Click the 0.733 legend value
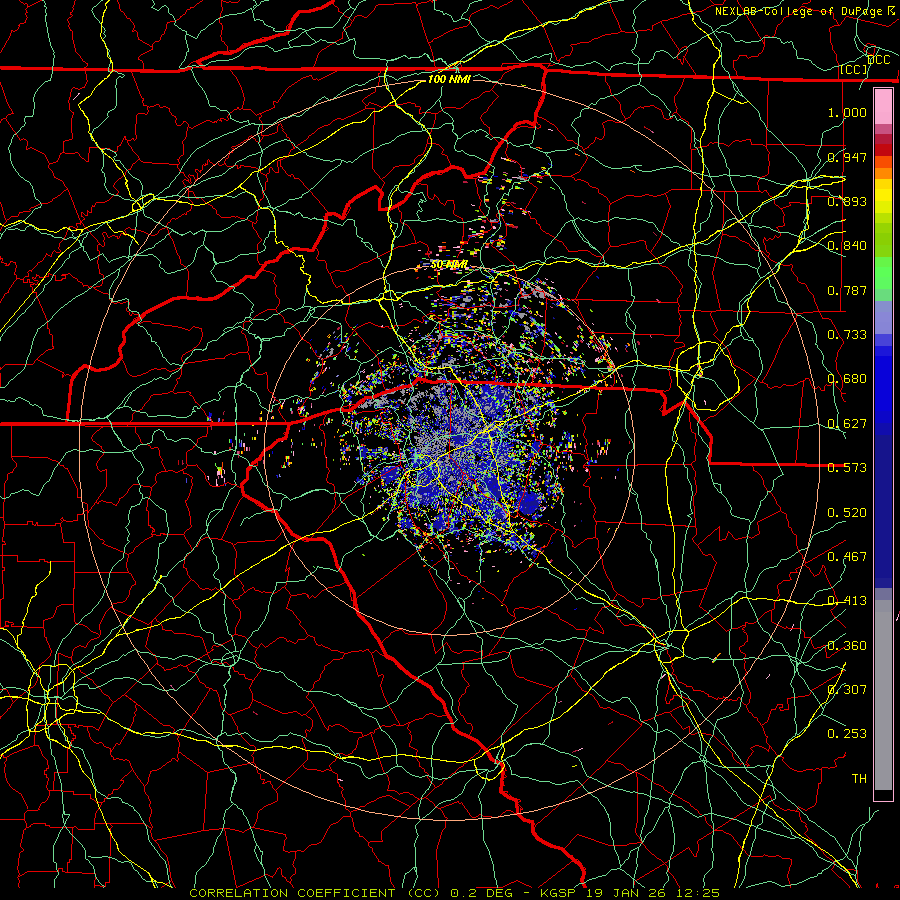This screenshot has height=900, width=900. (x=847, y=335)
